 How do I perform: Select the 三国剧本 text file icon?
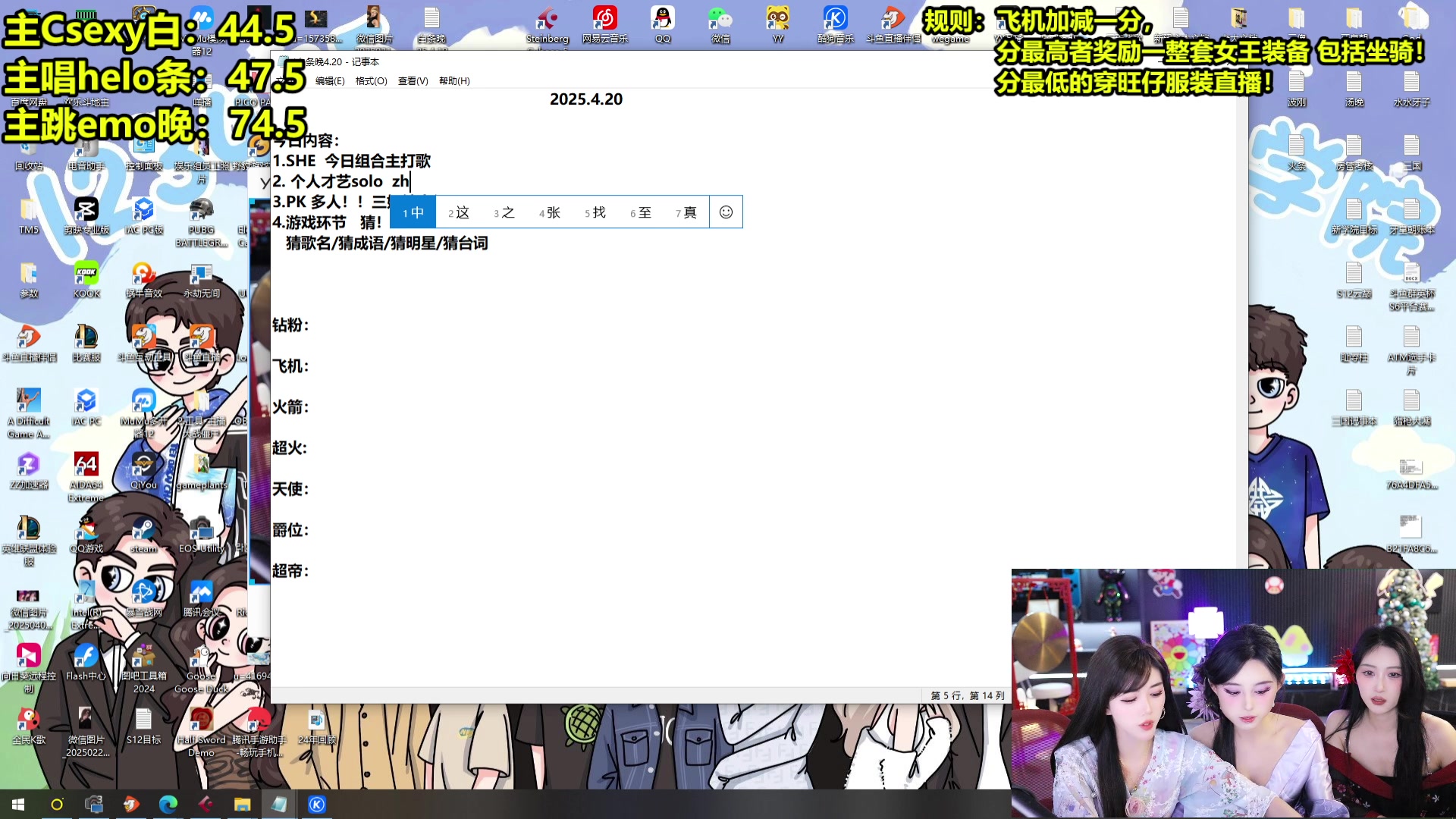(x=1354, y=407)
